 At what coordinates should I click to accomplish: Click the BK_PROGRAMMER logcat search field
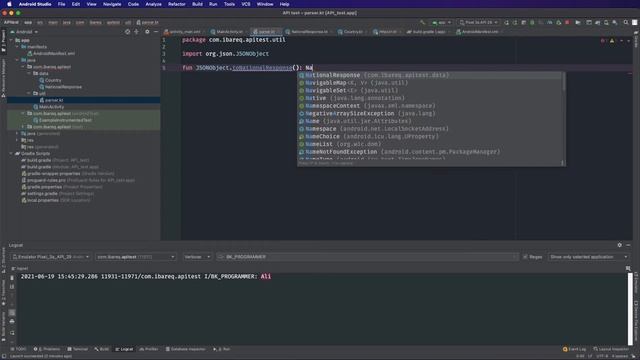tap(367, 257)
